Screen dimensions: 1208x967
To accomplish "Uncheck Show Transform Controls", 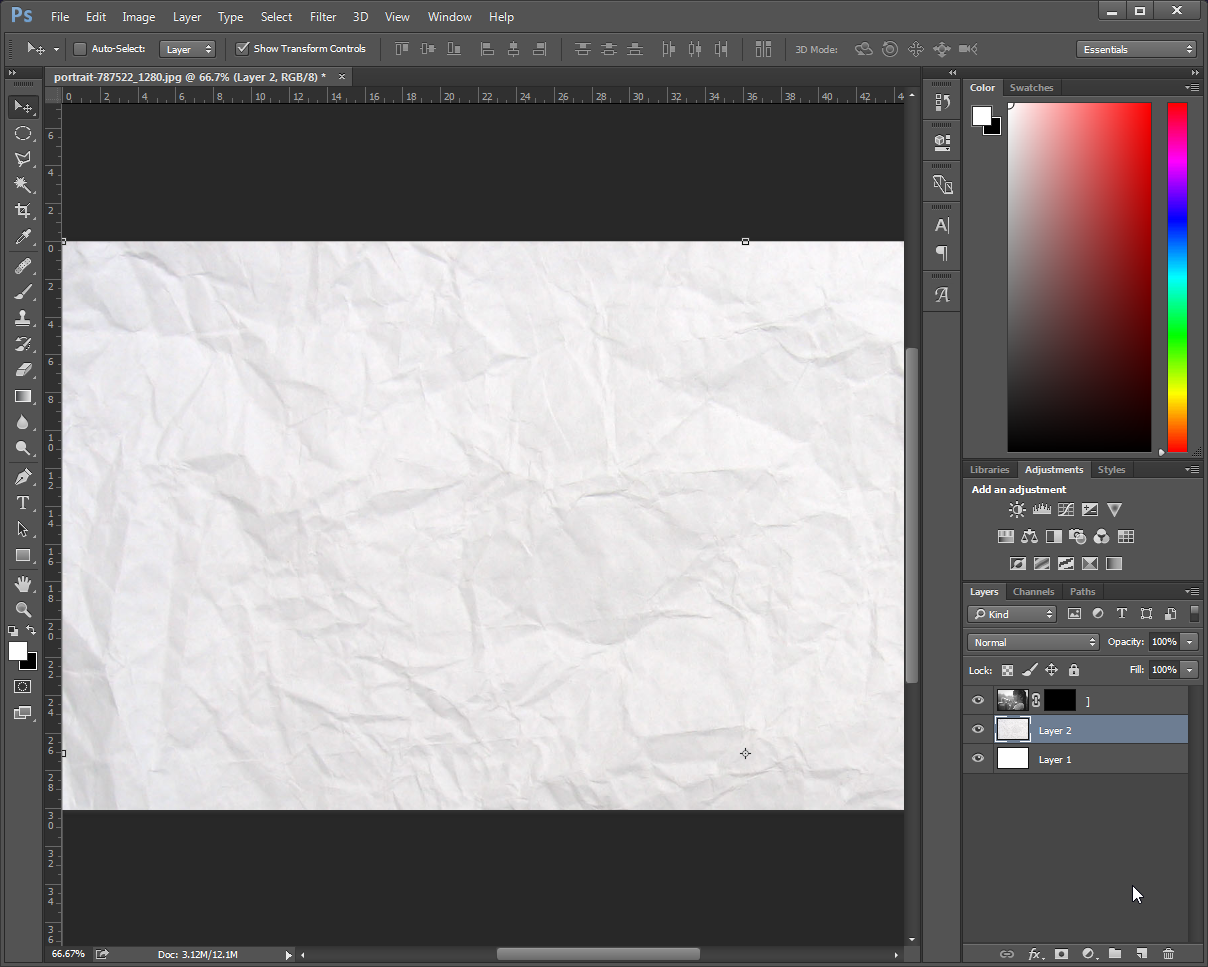I will tap(242, 49).
